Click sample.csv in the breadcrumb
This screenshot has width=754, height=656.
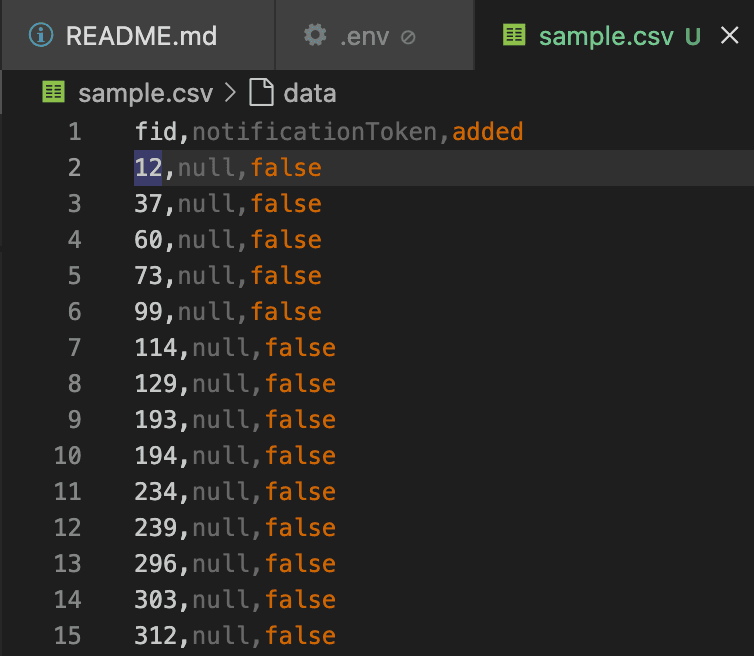click(145, 93)
